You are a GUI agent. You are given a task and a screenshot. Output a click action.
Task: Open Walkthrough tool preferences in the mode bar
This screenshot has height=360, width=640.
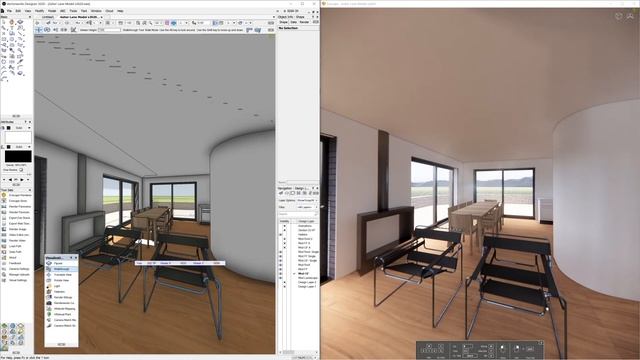pos(73,30)
